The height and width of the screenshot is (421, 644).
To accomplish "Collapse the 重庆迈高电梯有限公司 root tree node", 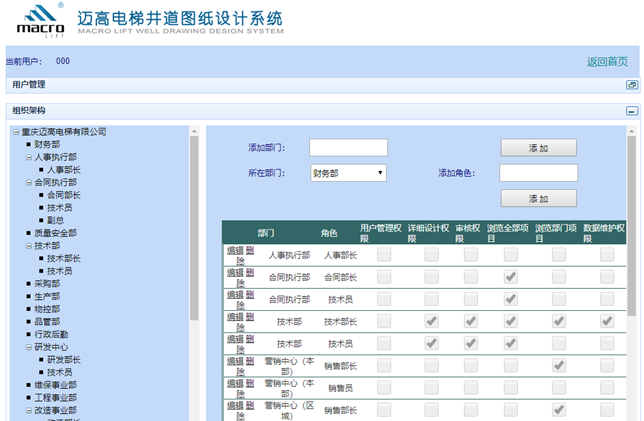I will (16, 132).
